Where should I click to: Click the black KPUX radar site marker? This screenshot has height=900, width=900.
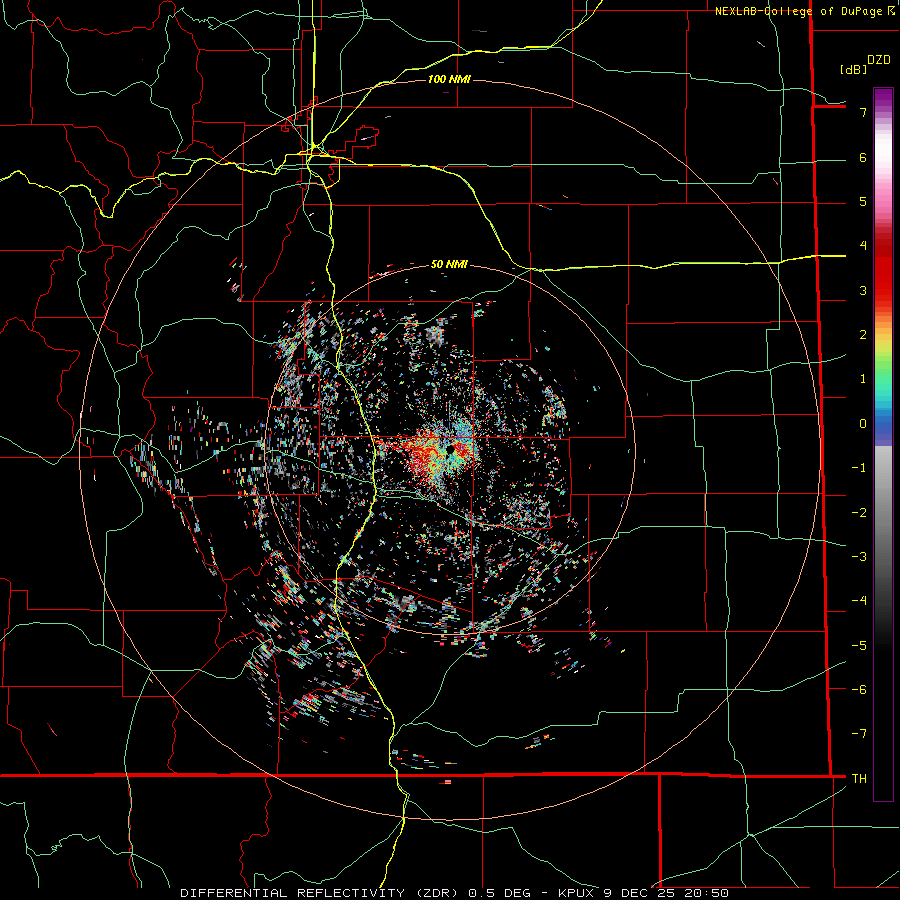tap(451, 449)
